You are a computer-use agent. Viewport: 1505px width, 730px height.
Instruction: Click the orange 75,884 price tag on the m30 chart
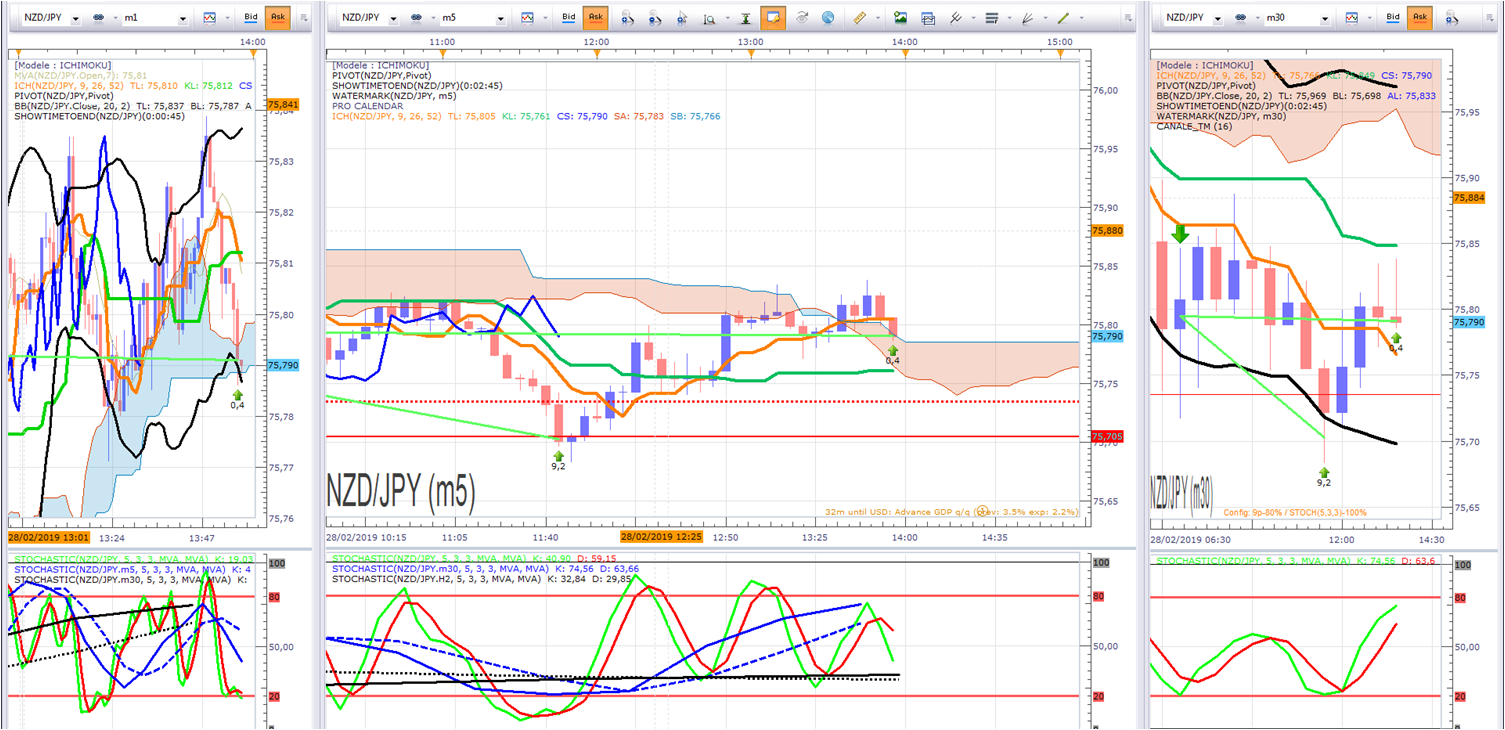pyautogui.click(x=1468, y=198)
